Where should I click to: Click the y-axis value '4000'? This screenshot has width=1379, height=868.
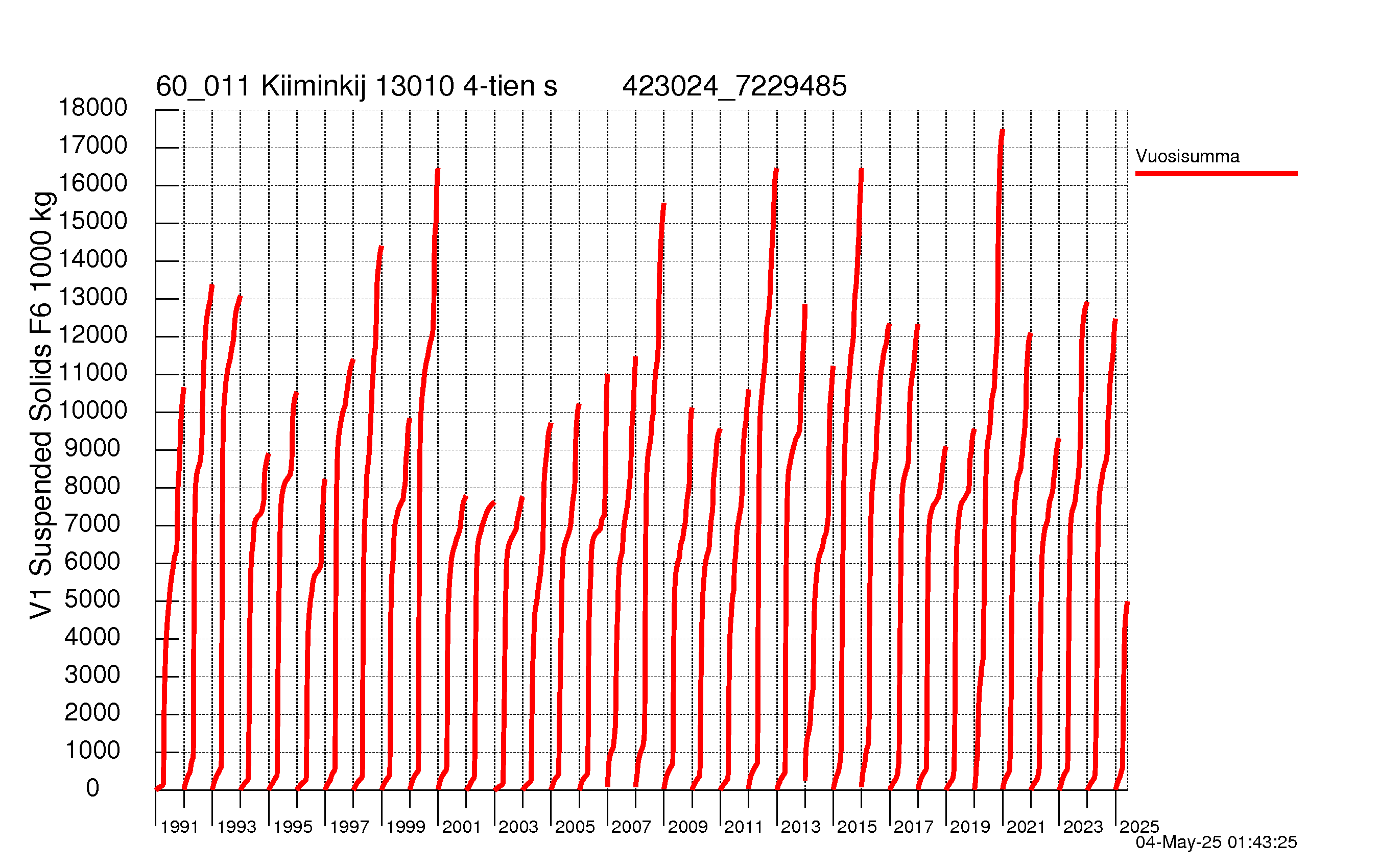pyautogui.click(x=92, y=637)
